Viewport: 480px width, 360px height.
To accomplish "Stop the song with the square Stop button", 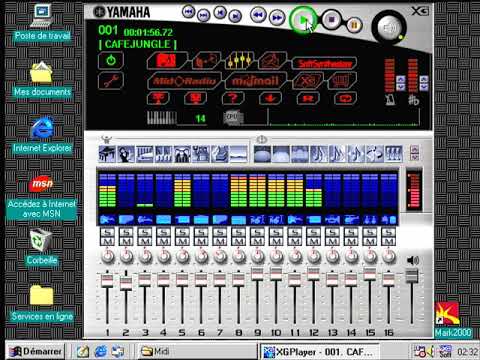I will (332, 20).
